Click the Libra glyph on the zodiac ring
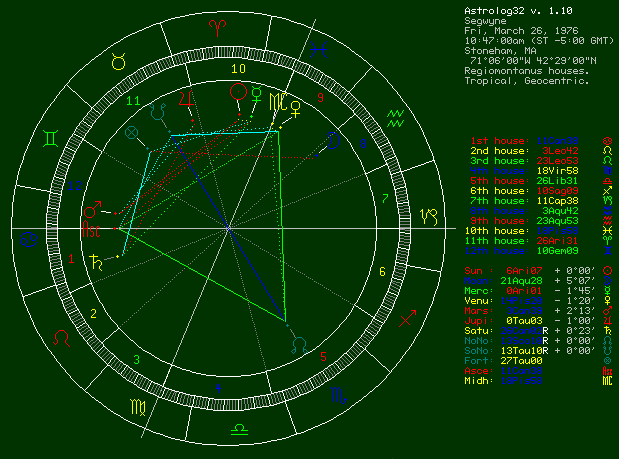The height and width of the screenshot is (459, 619). click(239, 429)
